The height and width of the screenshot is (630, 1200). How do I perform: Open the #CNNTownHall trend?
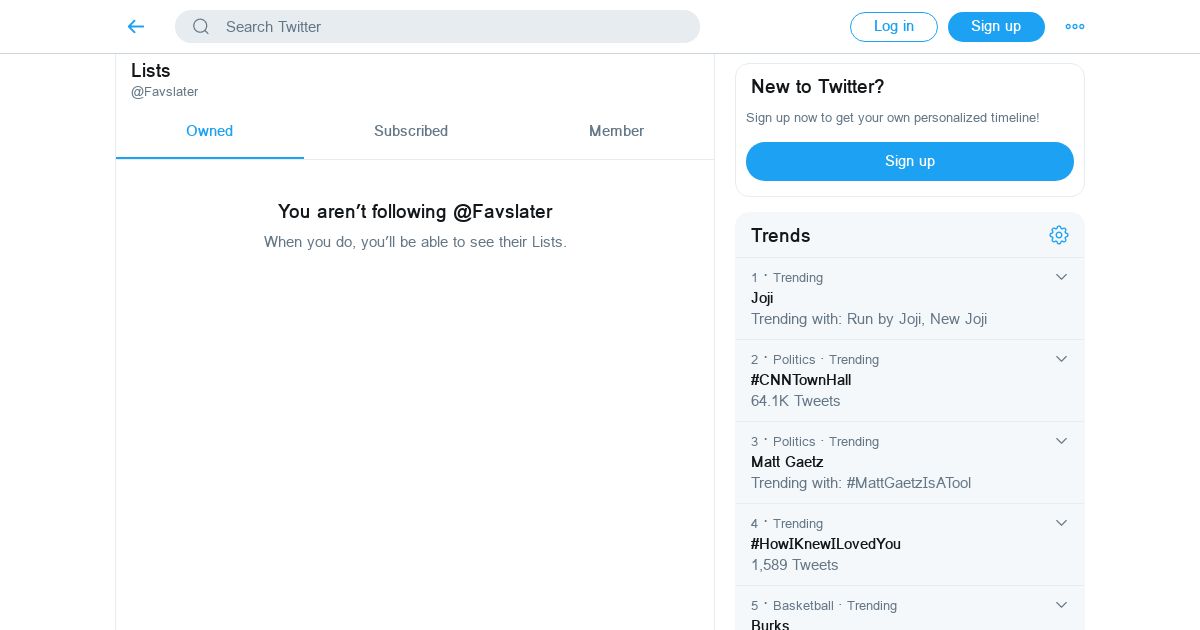(x=801, y=380)
